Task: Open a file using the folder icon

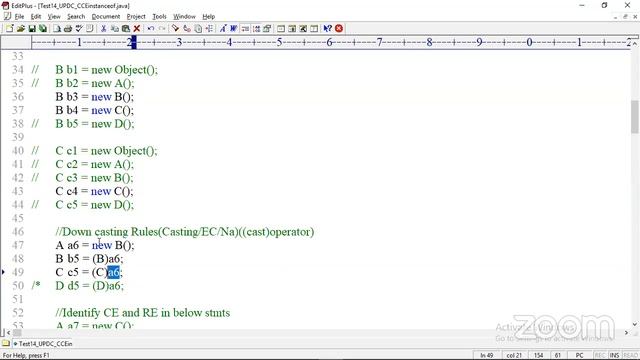Action: coord(21,29)
